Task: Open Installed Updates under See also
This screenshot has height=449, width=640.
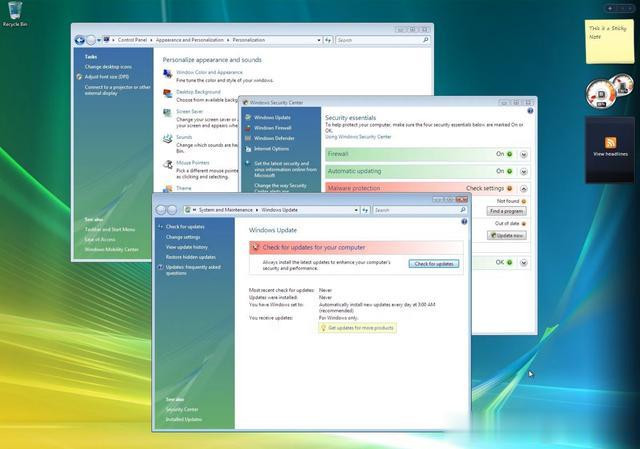Action: [184, 420]
